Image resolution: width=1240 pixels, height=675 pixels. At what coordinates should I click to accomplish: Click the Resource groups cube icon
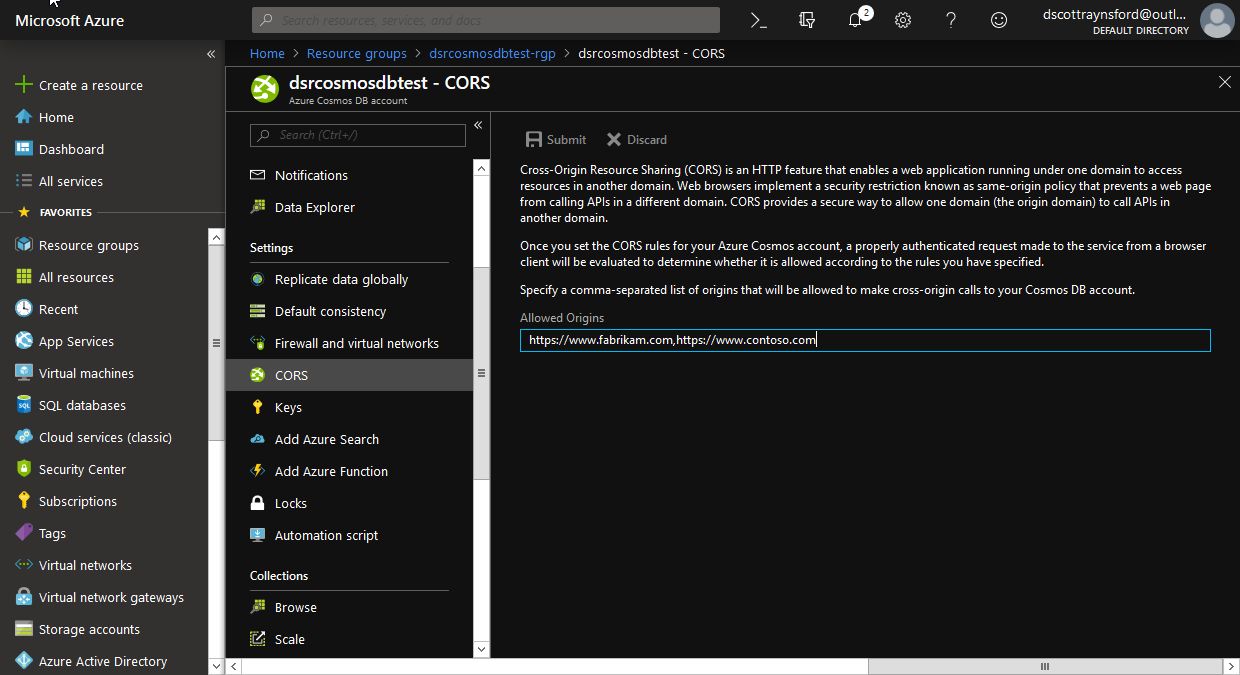point(24,245)
